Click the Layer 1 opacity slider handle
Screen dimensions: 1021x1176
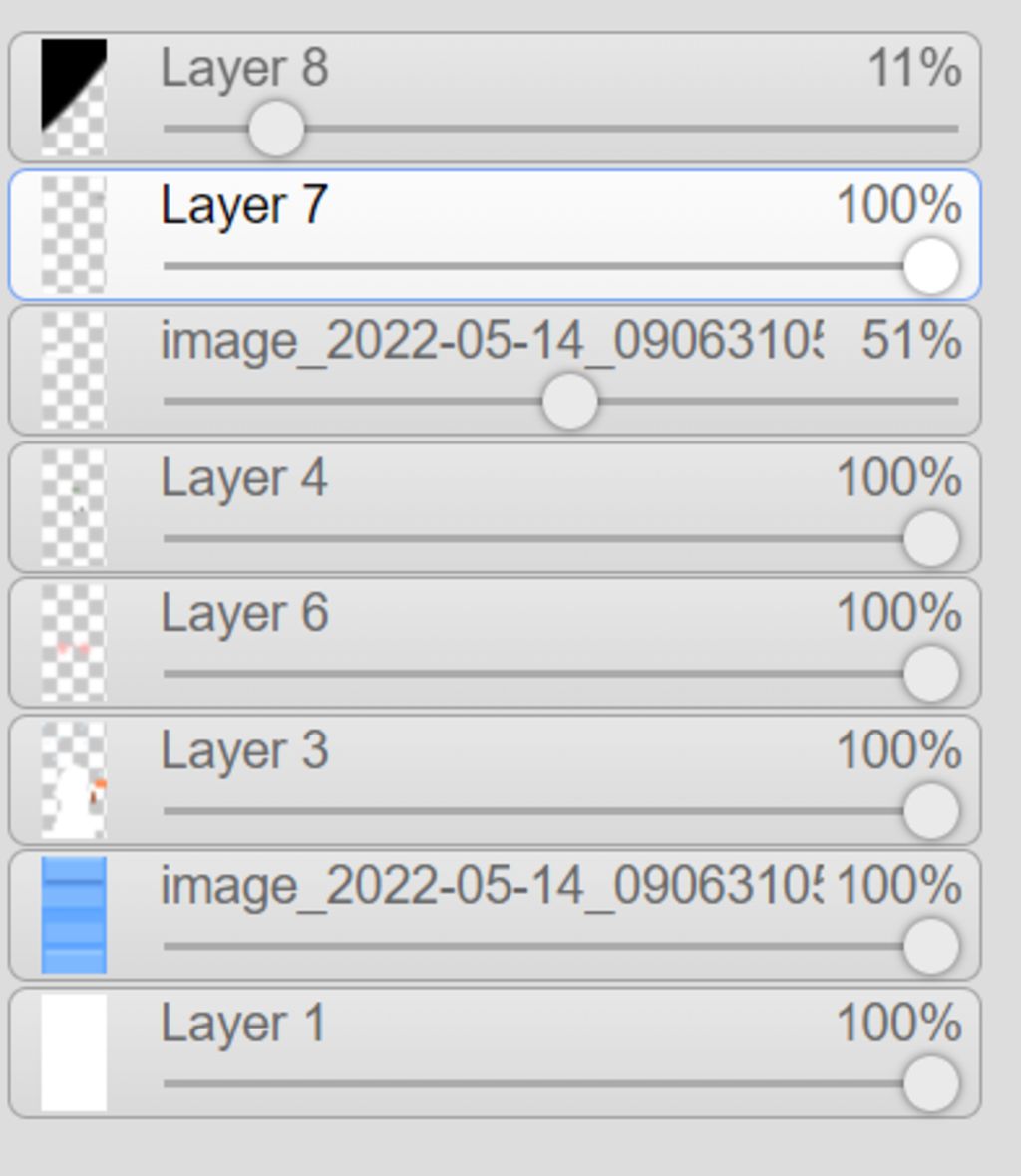click(x=931, y=1083)
